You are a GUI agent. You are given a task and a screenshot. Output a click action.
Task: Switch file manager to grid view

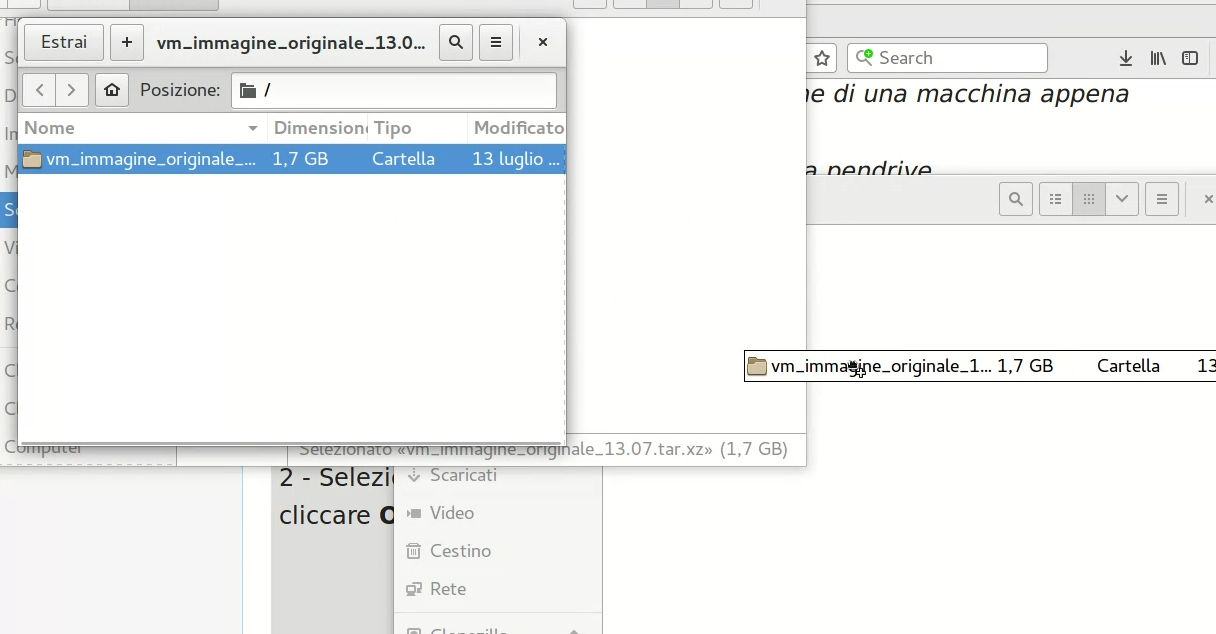click(1089, 199)
